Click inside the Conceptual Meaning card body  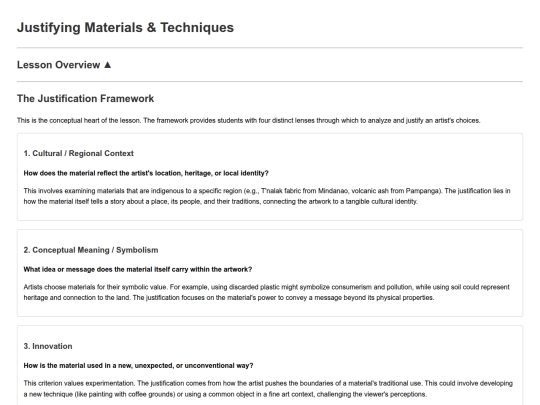point(270,273)
